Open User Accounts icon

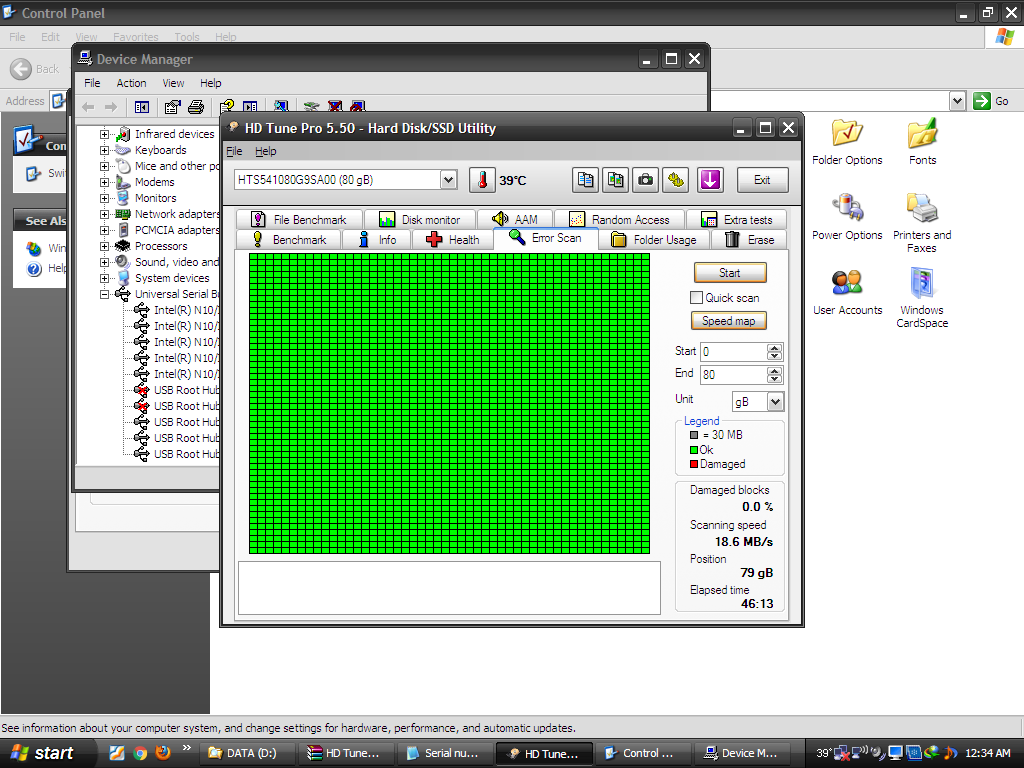[847, 292]
